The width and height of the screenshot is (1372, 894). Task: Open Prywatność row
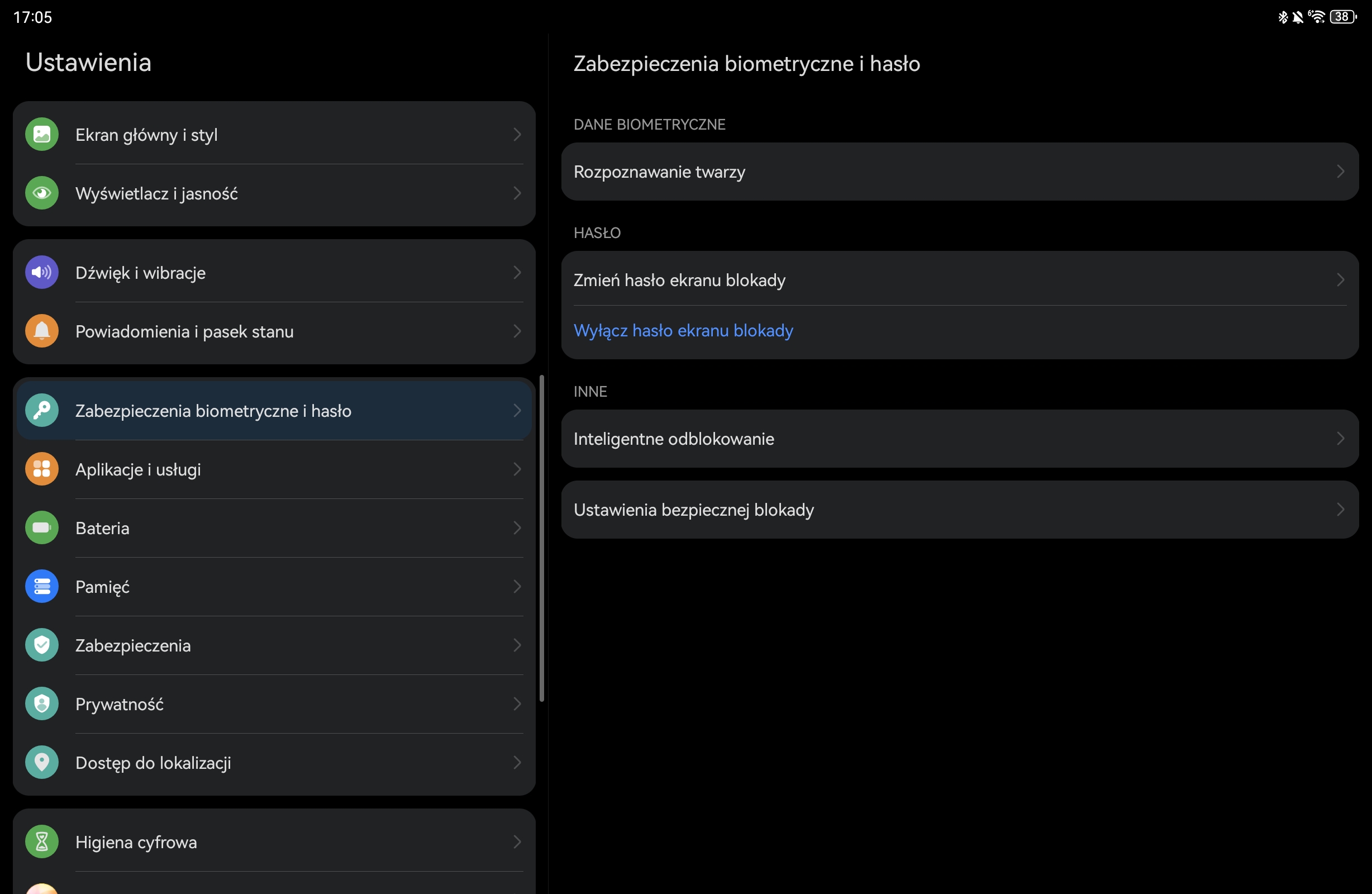274,703
